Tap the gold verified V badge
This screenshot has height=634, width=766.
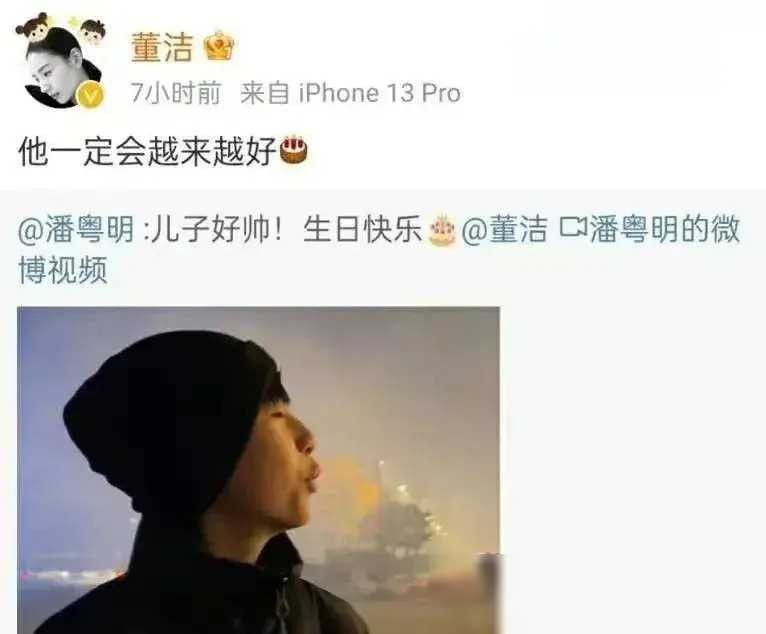coord(89,95)
